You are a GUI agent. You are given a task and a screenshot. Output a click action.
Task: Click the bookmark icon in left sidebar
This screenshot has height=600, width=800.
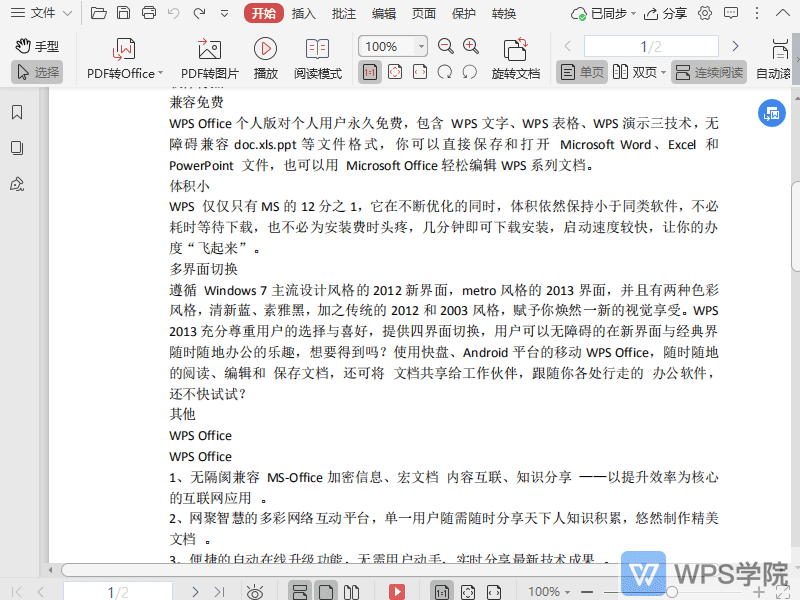pos(14,112)
